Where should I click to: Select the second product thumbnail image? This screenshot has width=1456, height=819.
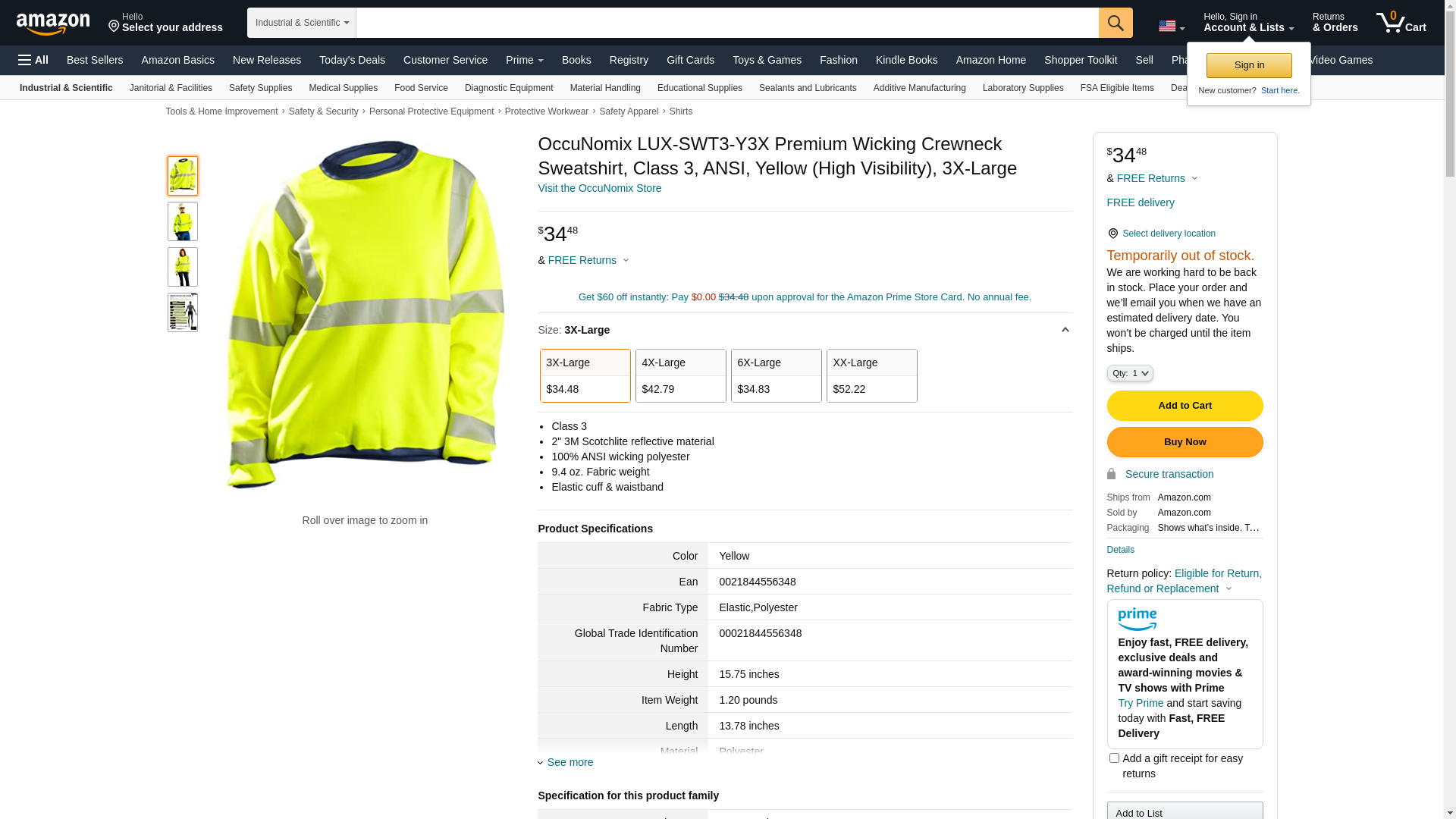[183, 221]
